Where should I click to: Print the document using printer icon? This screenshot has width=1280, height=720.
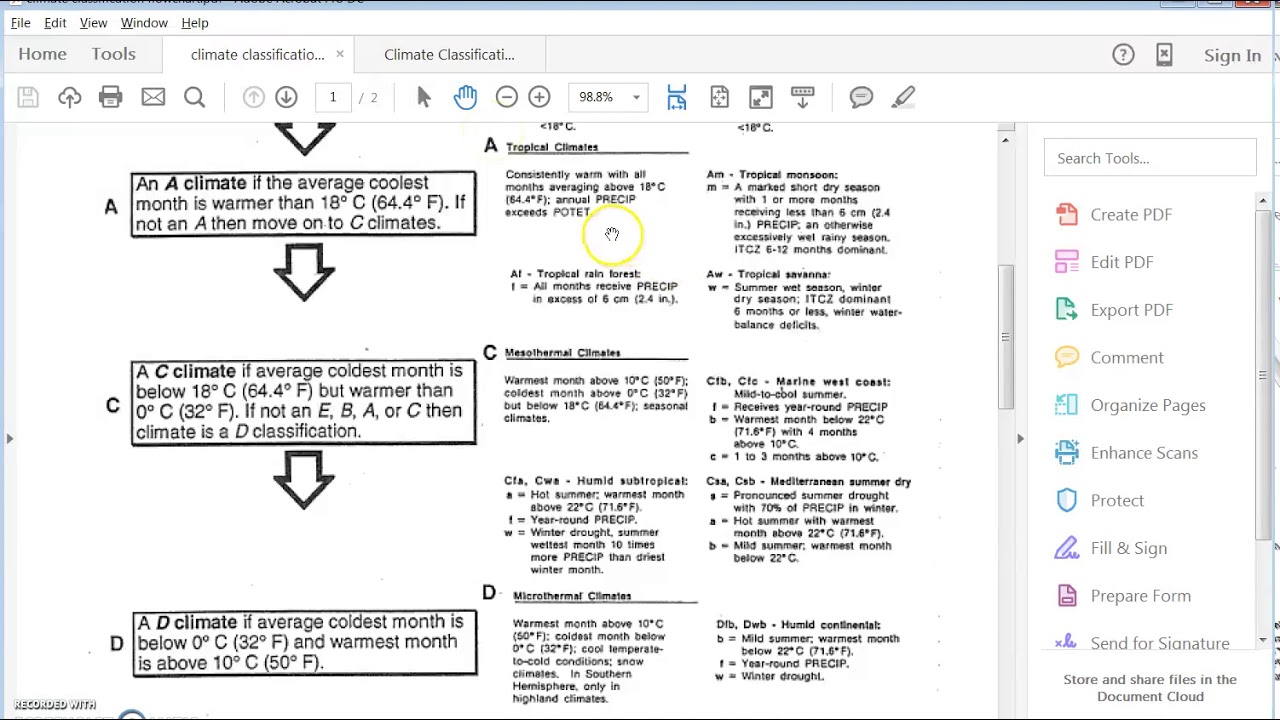click(x=111, y=97)
